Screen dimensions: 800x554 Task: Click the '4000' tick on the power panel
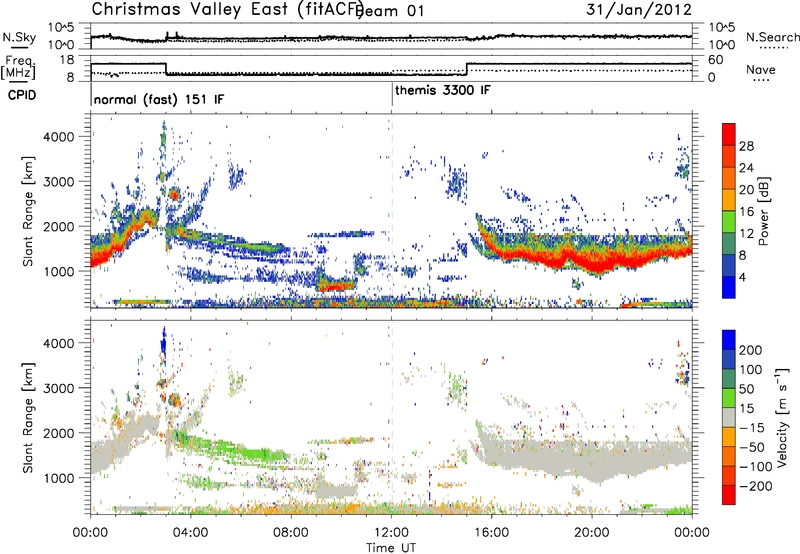pos(58,137)
